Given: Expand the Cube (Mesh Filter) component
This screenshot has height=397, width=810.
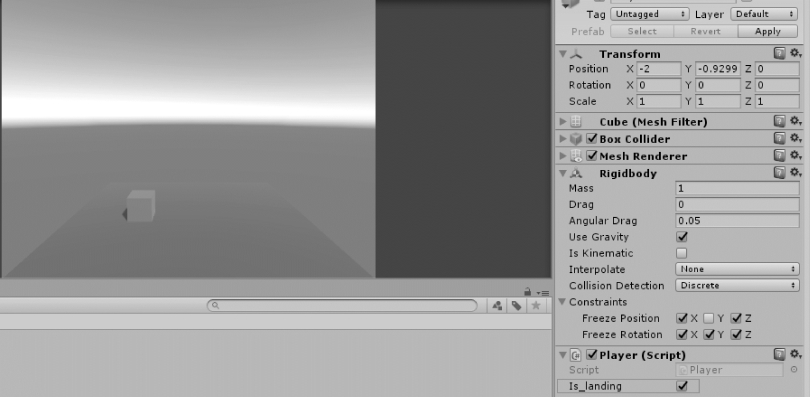Looking at the screenshot, I should click(x=563, y=122).
